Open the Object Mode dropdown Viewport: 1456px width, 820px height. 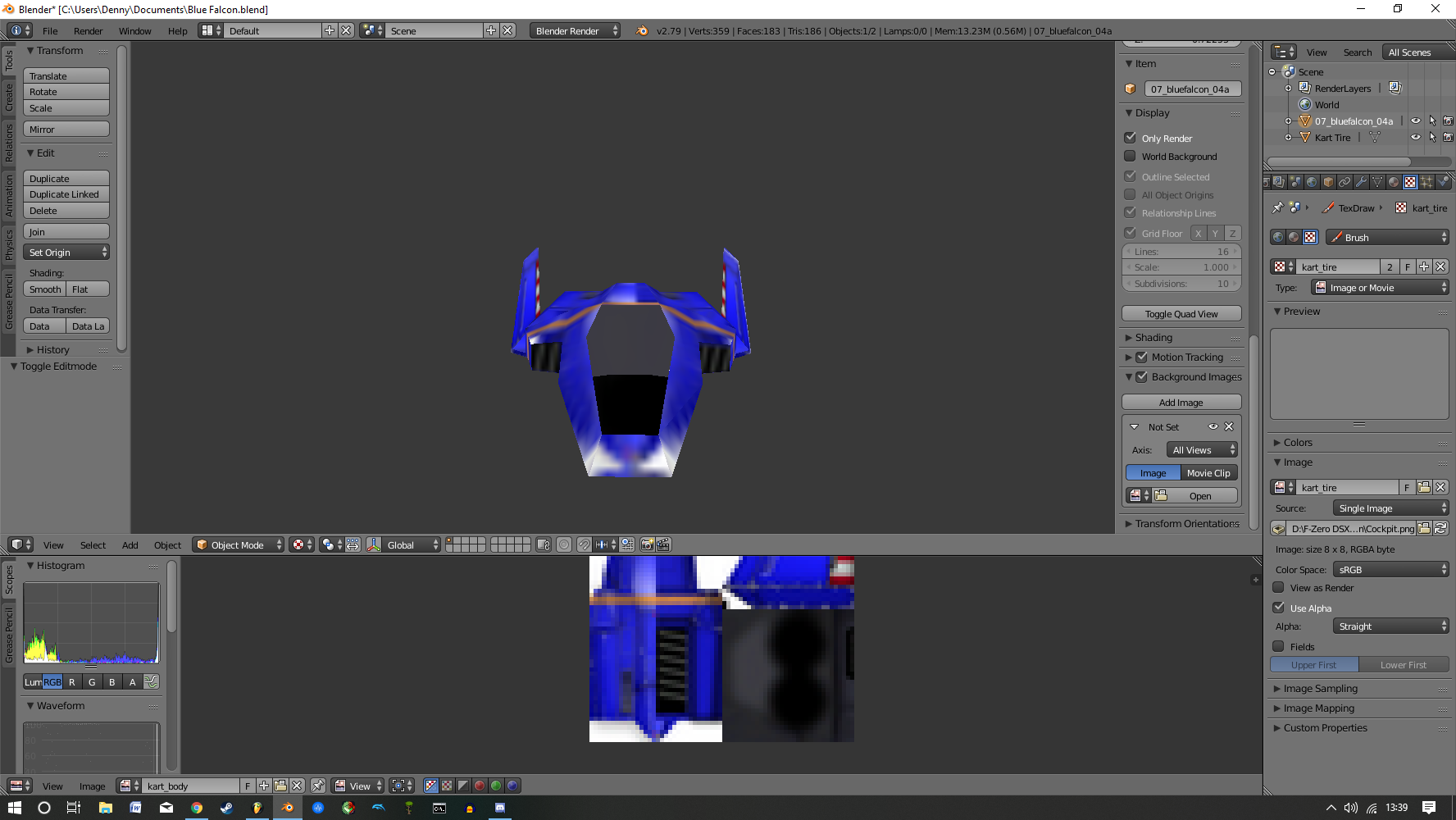(238, 544)
